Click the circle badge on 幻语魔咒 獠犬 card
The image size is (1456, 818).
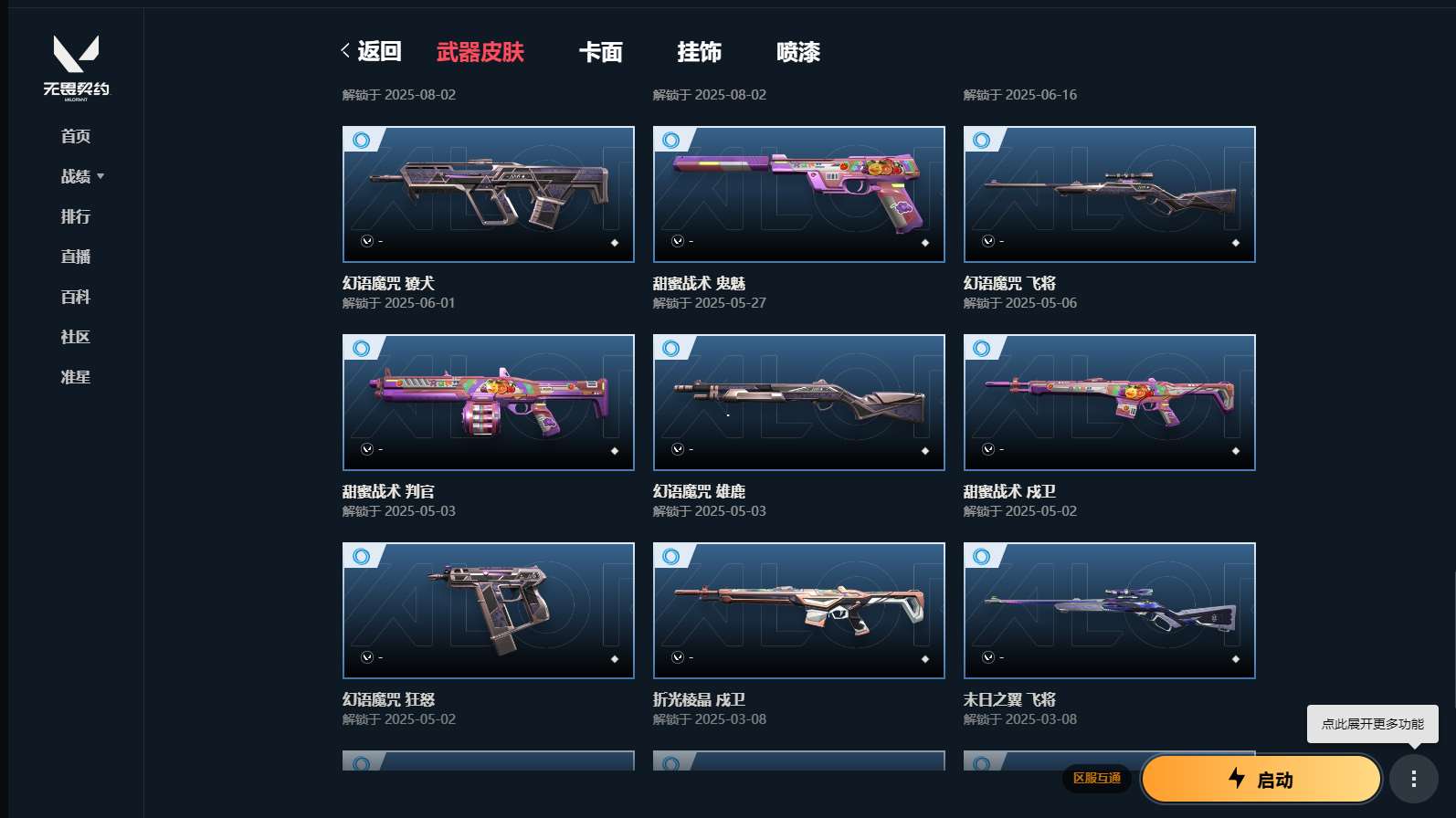pyautogui.click(x=362, y=141)
